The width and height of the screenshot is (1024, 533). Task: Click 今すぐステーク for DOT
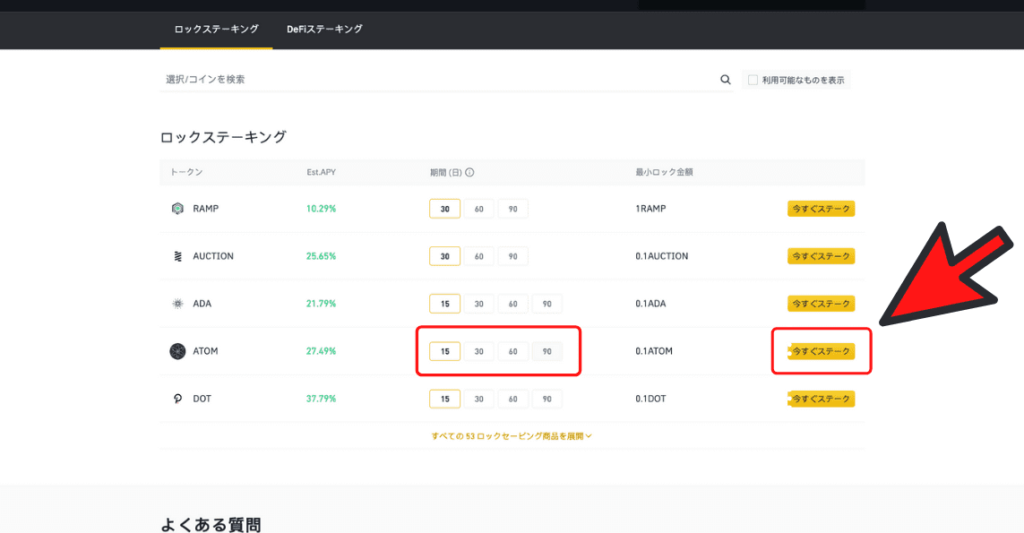click(x=821, y=399)
